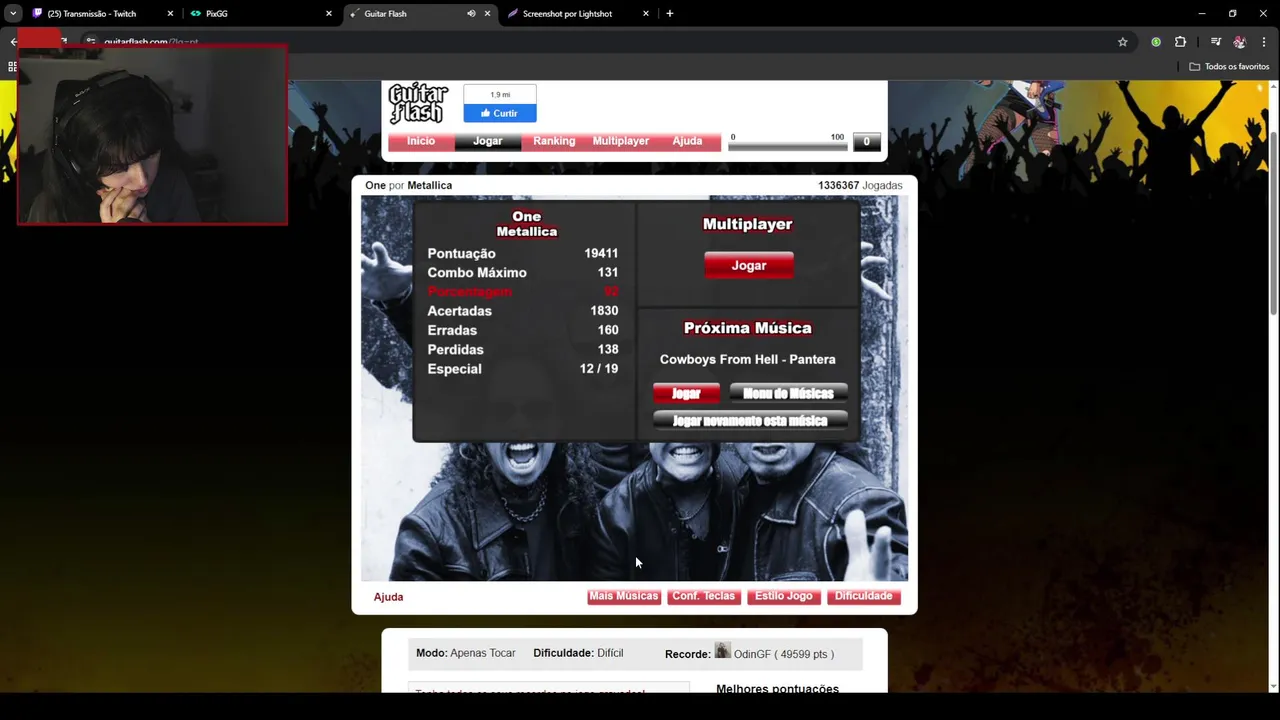The image size is (1280, 720).
Task: Click the Perdidas value 138
Action: coord(608,350)
